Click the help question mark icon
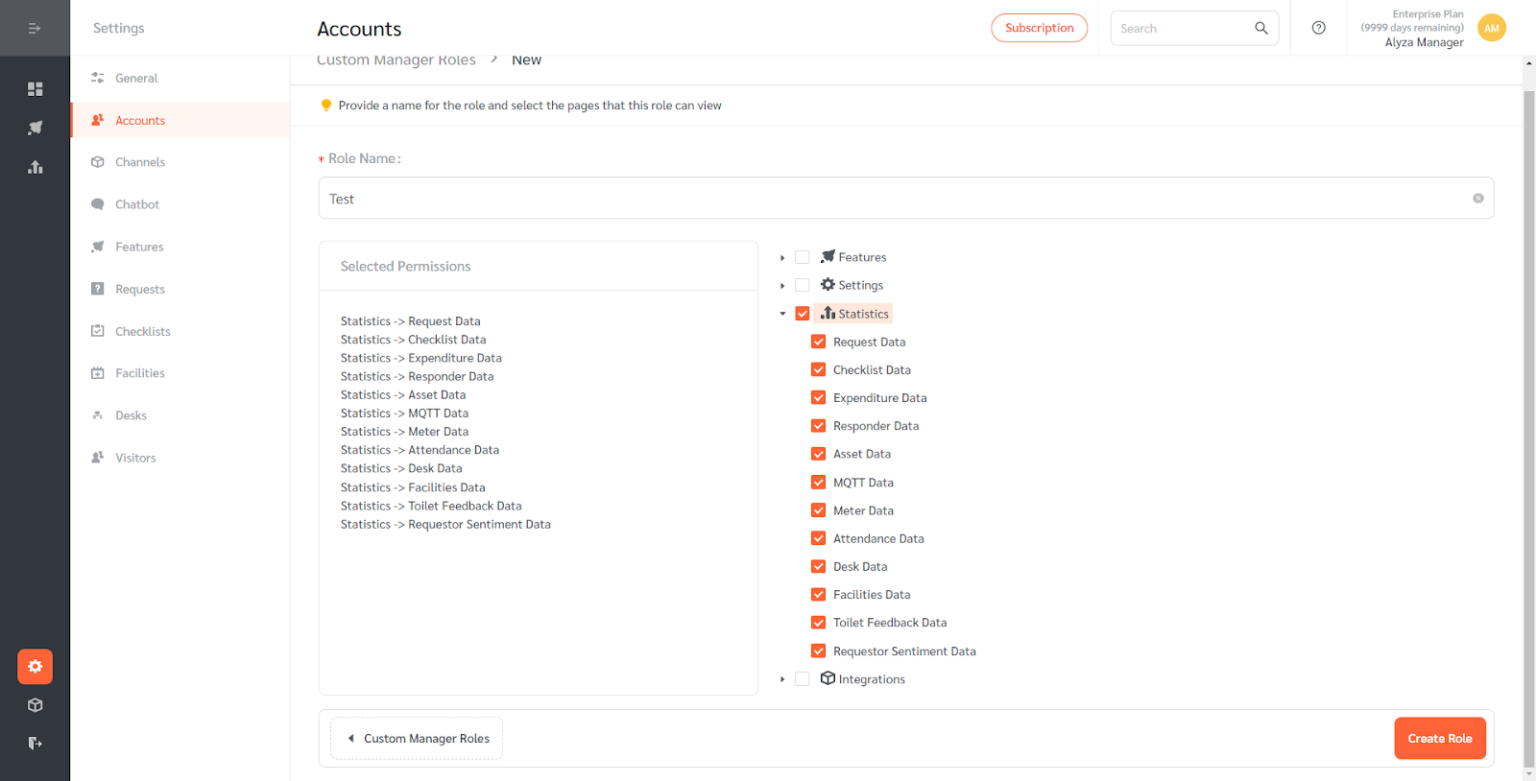 pos(1318,28)
